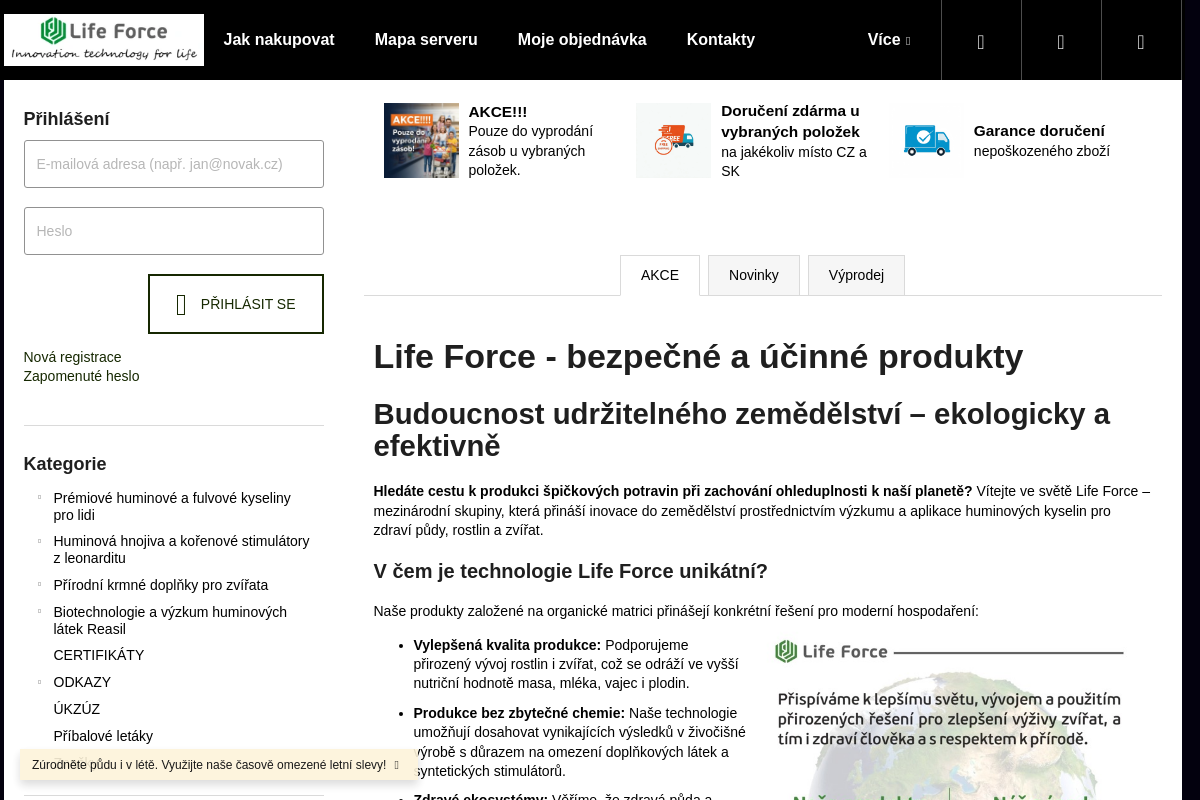Click the Garance doručení heading

[x=1039, y=131]
